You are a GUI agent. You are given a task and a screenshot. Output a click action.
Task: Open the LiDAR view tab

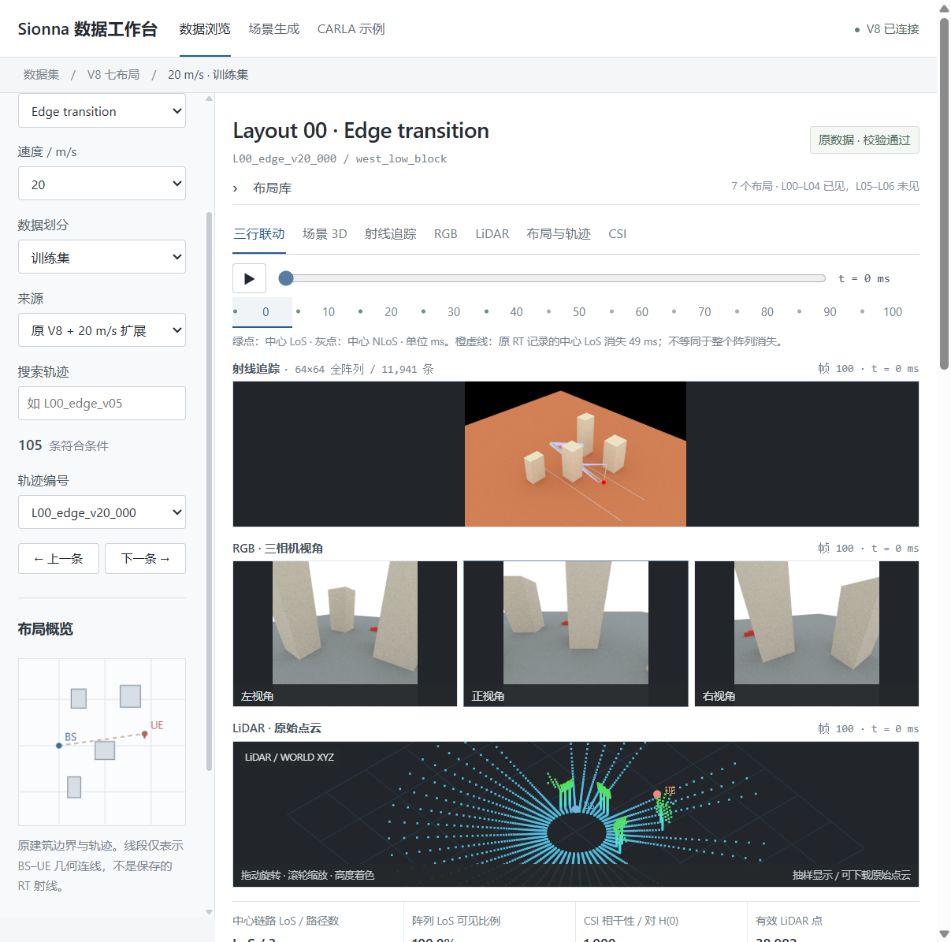[x=492, y=234]
